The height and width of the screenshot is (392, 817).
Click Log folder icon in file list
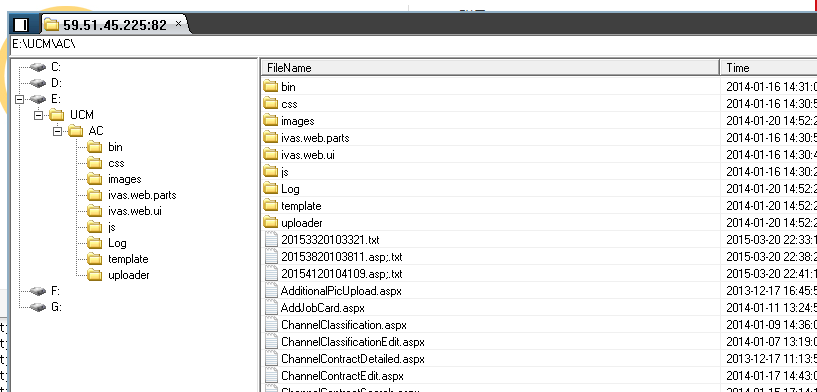(270, 189)
